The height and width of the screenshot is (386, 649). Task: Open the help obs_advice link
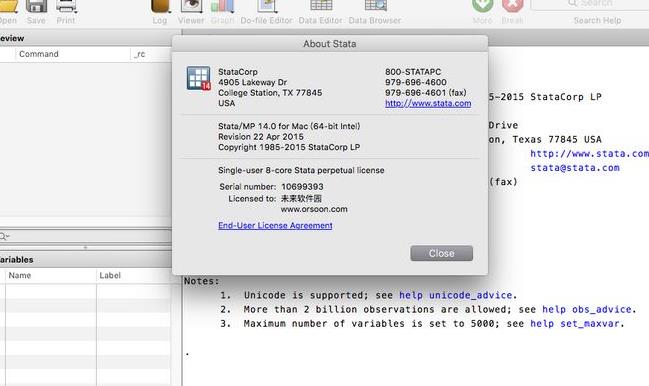tap(587, 309)
